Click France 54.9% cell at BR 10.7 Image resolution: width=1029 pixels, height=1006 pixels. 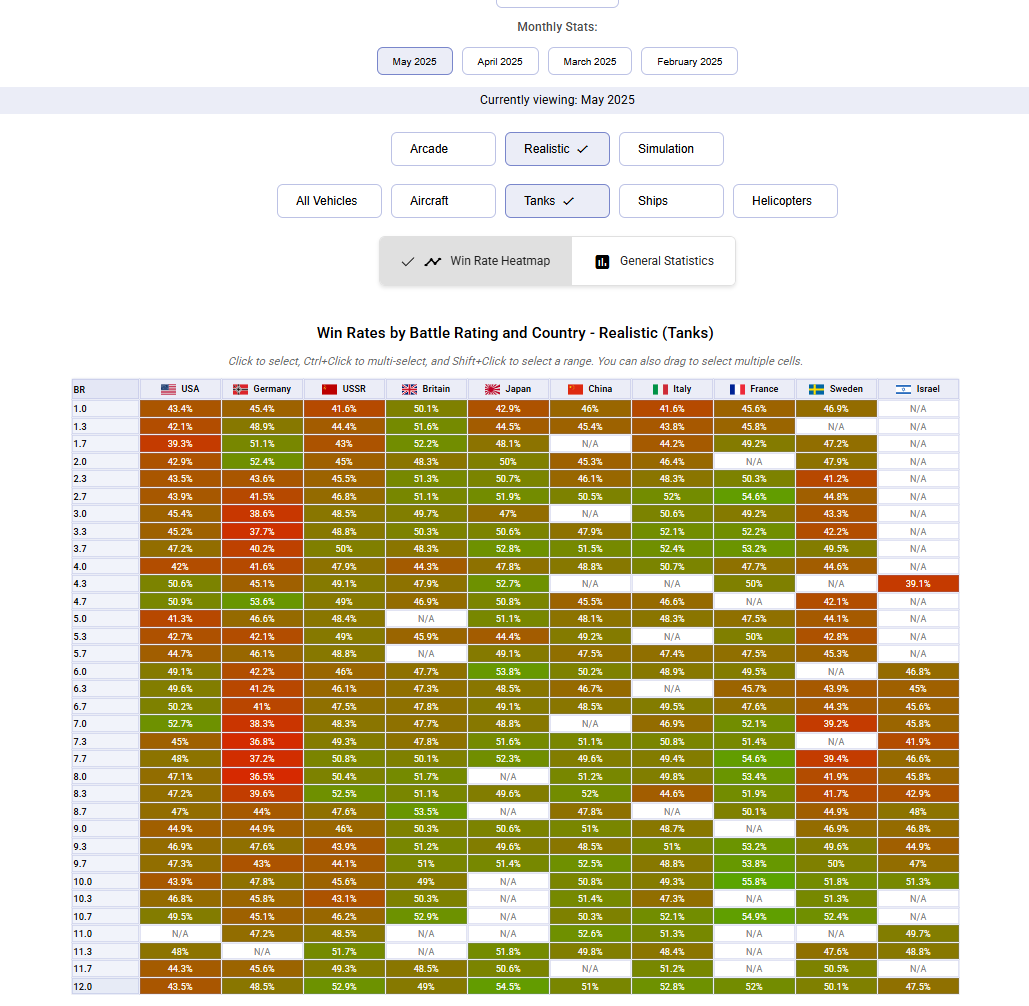pos(754,916)
